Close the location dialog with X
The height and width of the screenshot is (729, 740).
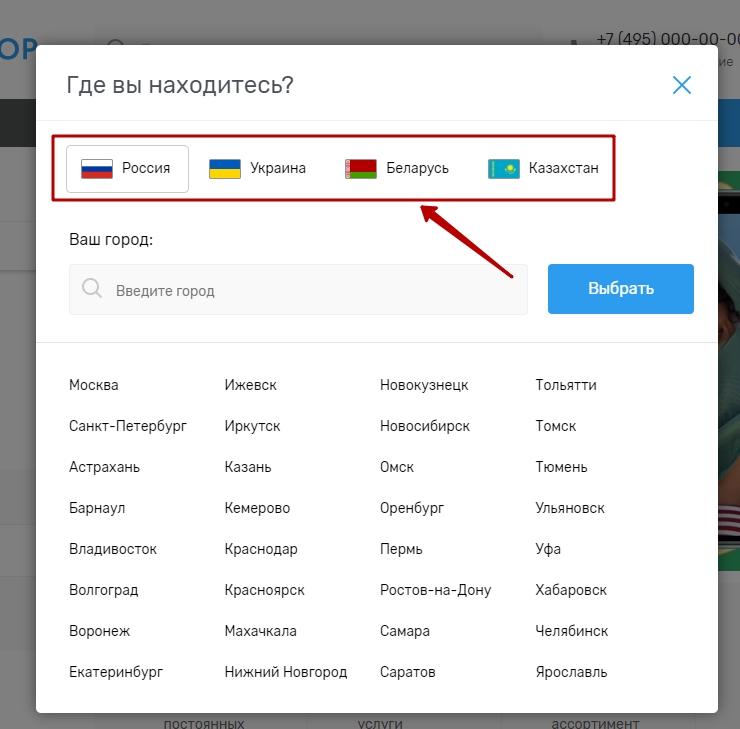[x=682, y=85]
